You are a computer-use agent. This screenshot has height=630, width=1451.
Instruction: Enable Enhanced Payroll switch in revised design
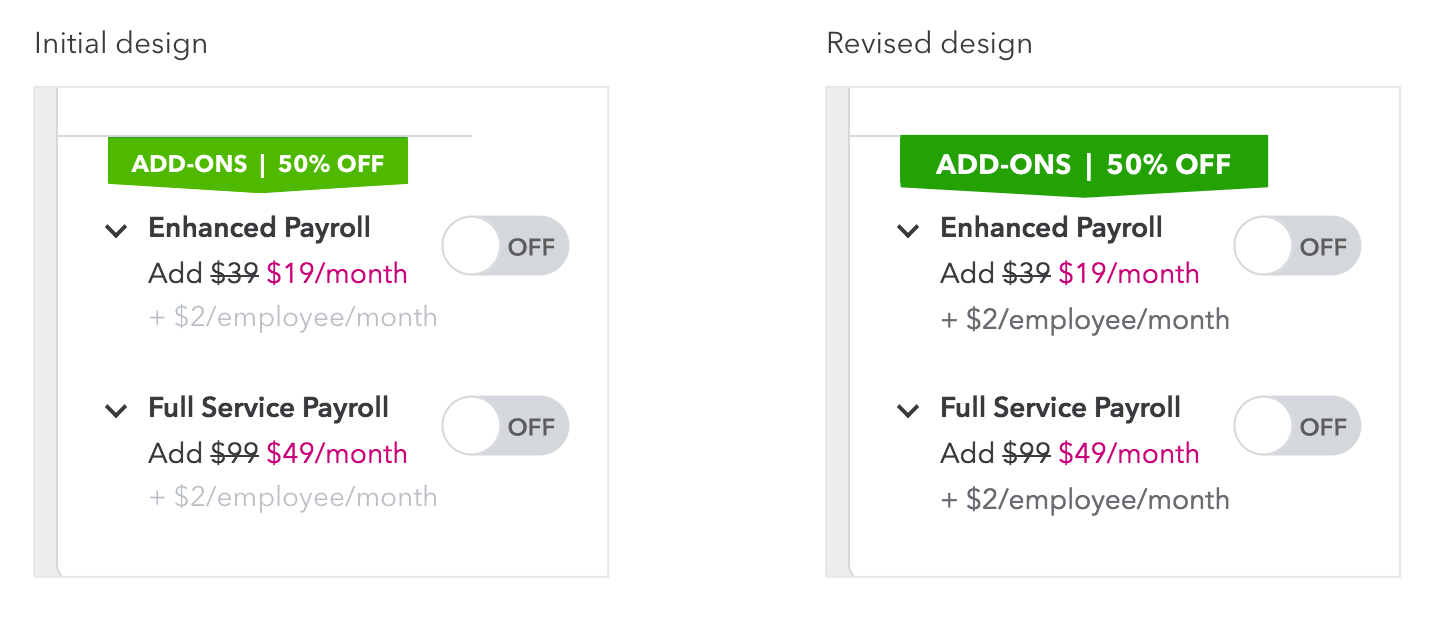(1297, 246)
